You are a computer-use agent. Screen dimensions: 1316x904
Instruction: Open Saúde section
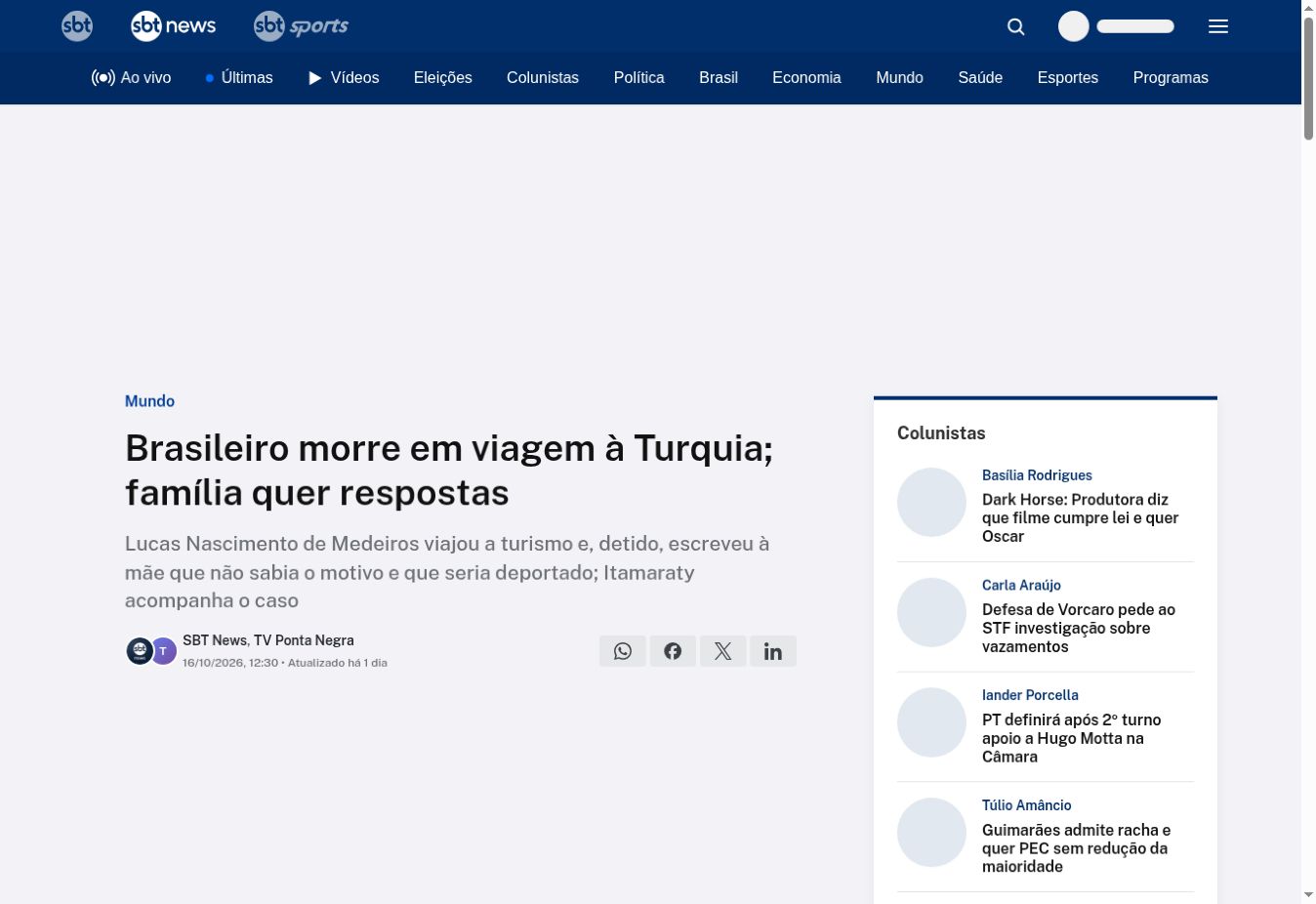(x=980, y=78)
